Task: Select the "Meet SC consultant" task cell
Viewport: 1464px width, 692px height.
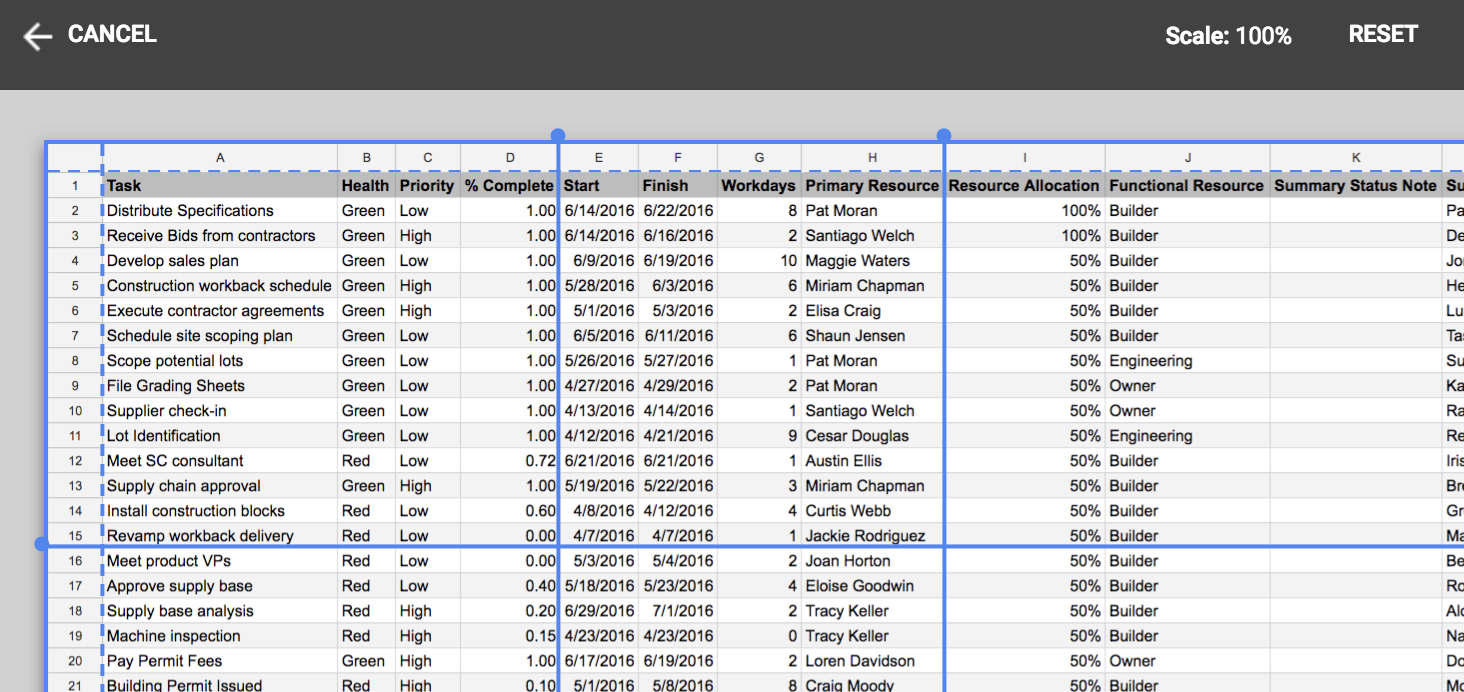Action: coord(220,461)
